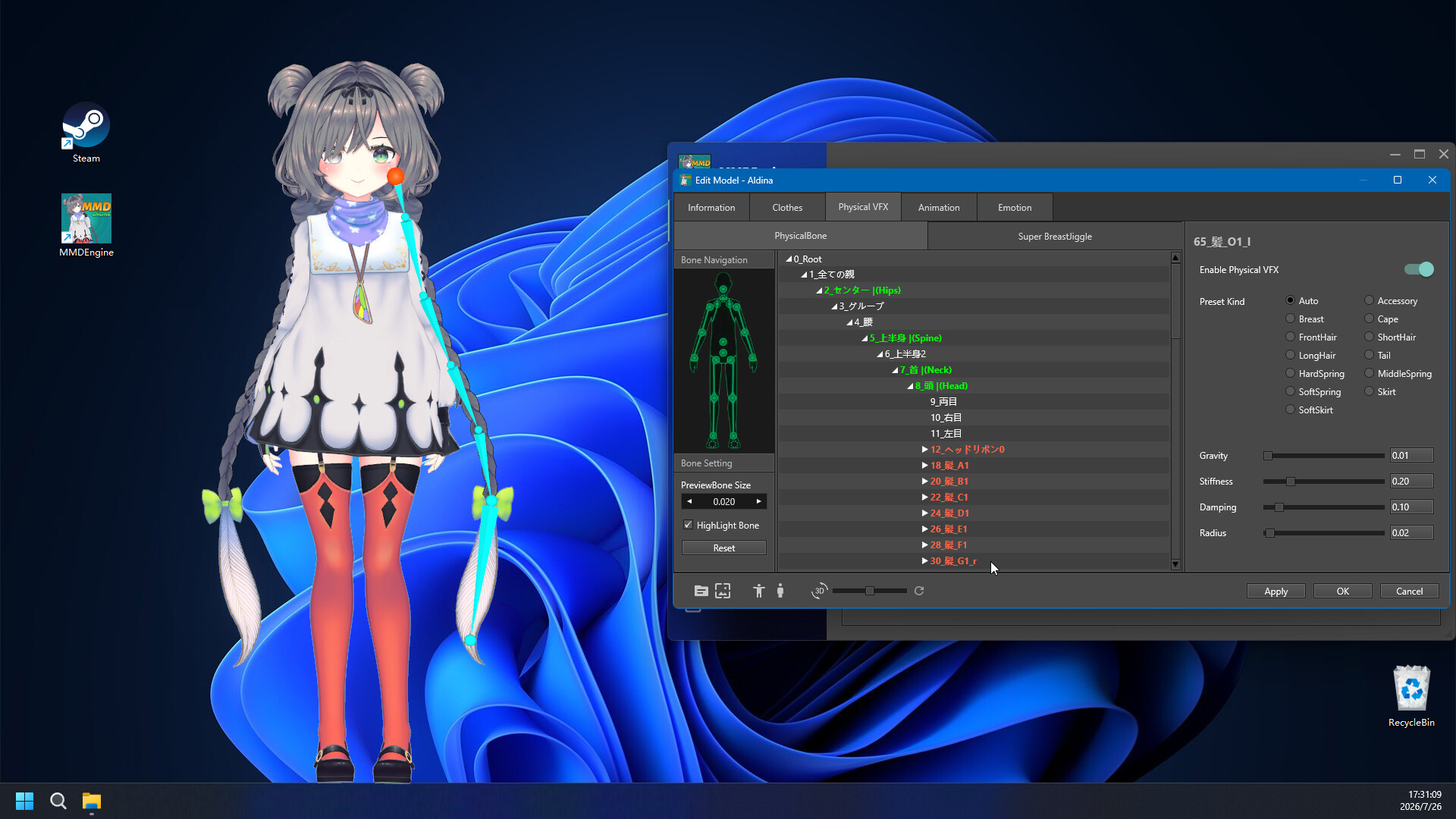The height and width of the screenshot is (819, 1456).
Task: Open the model folder icon in bottom toolbar
Action: (701, 591)
